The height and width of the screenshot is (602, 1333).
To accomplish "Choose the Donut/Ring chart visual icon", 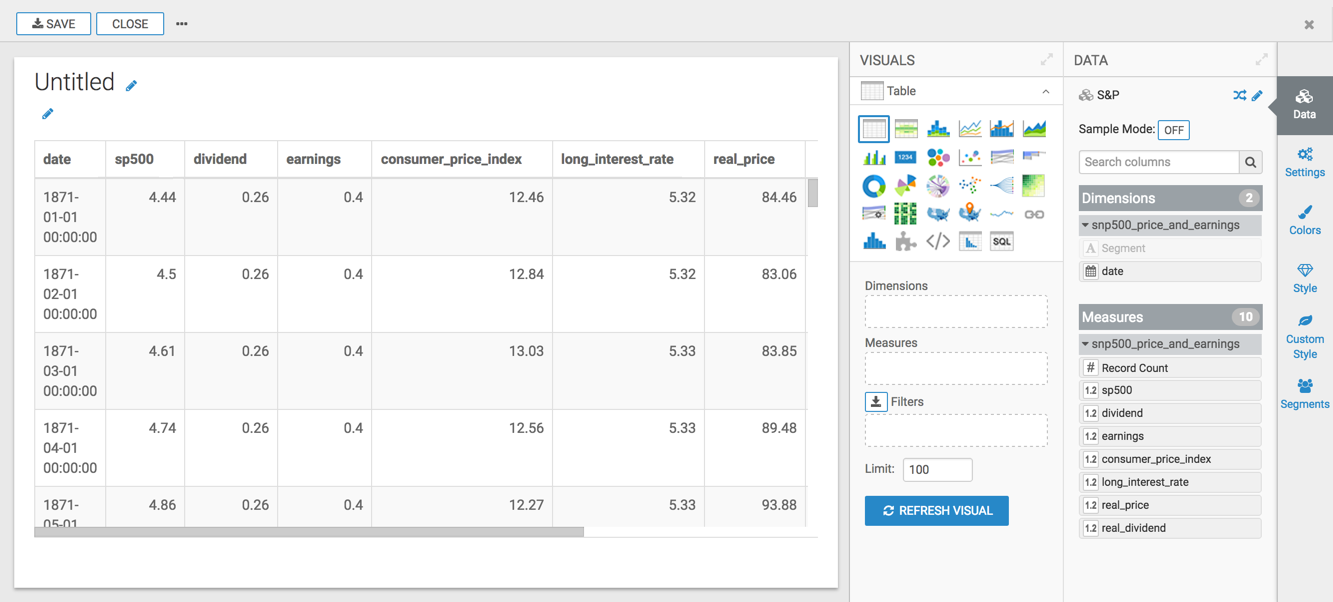I will [x=874, y=186].
